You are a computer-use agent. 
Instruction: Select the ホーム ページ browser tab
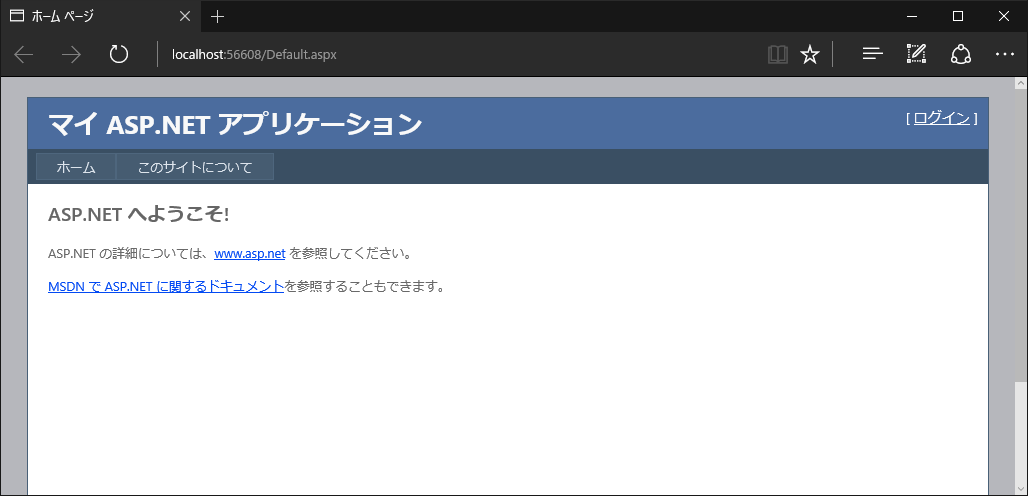click(x=90, y=16)
